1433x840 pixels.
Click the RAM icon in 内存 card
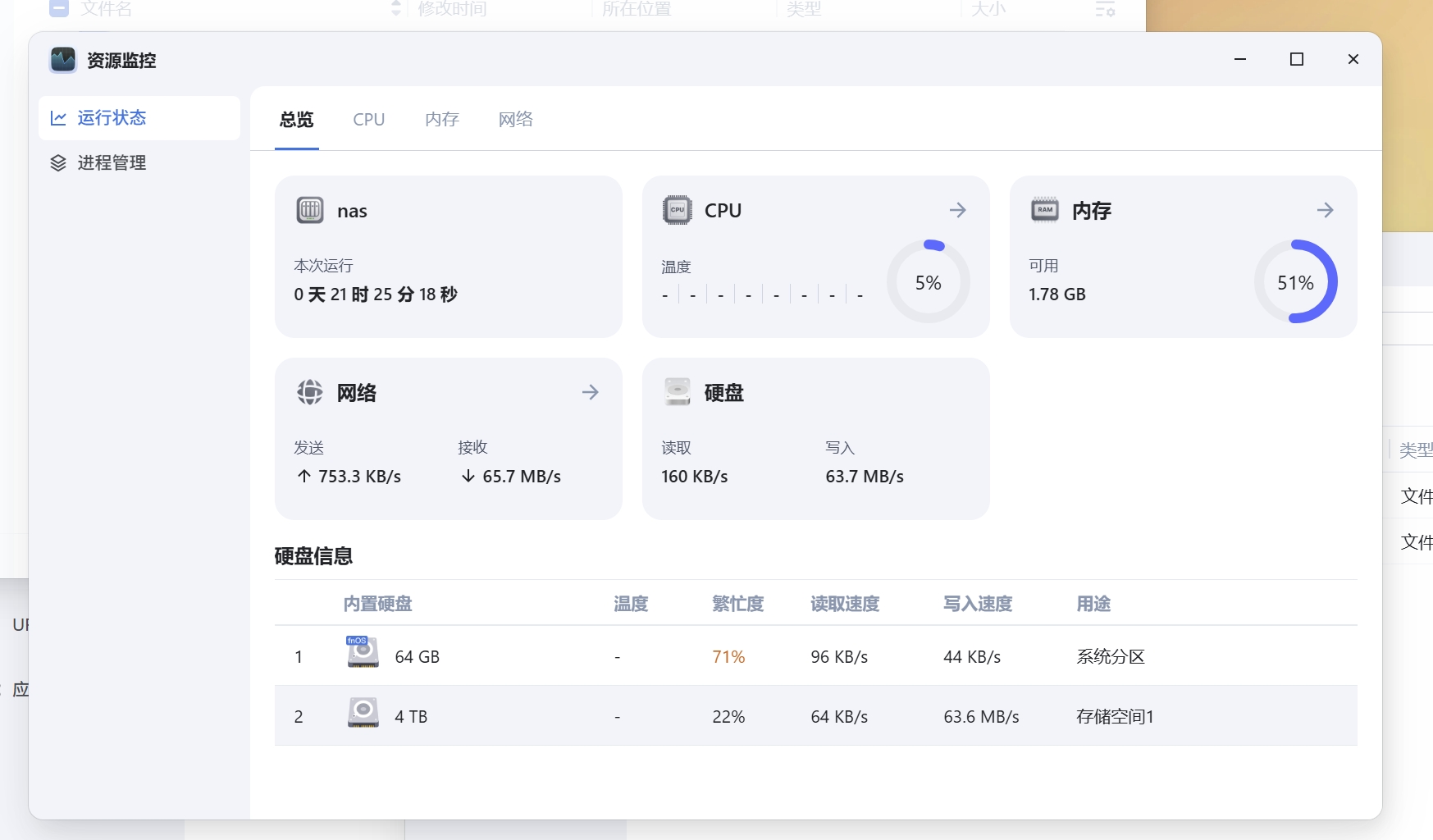[x=1045, y=210]
